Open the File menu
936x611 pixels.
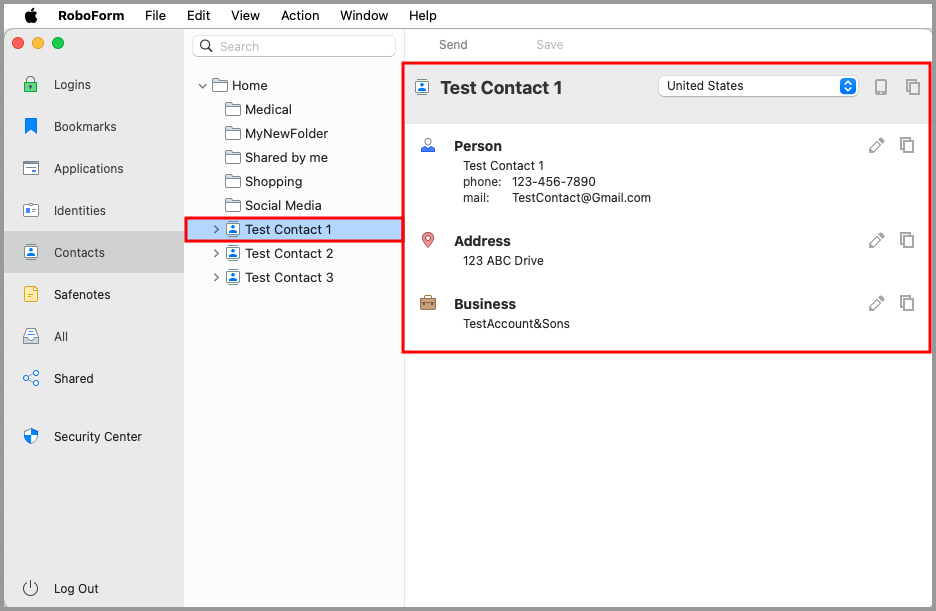155,16
